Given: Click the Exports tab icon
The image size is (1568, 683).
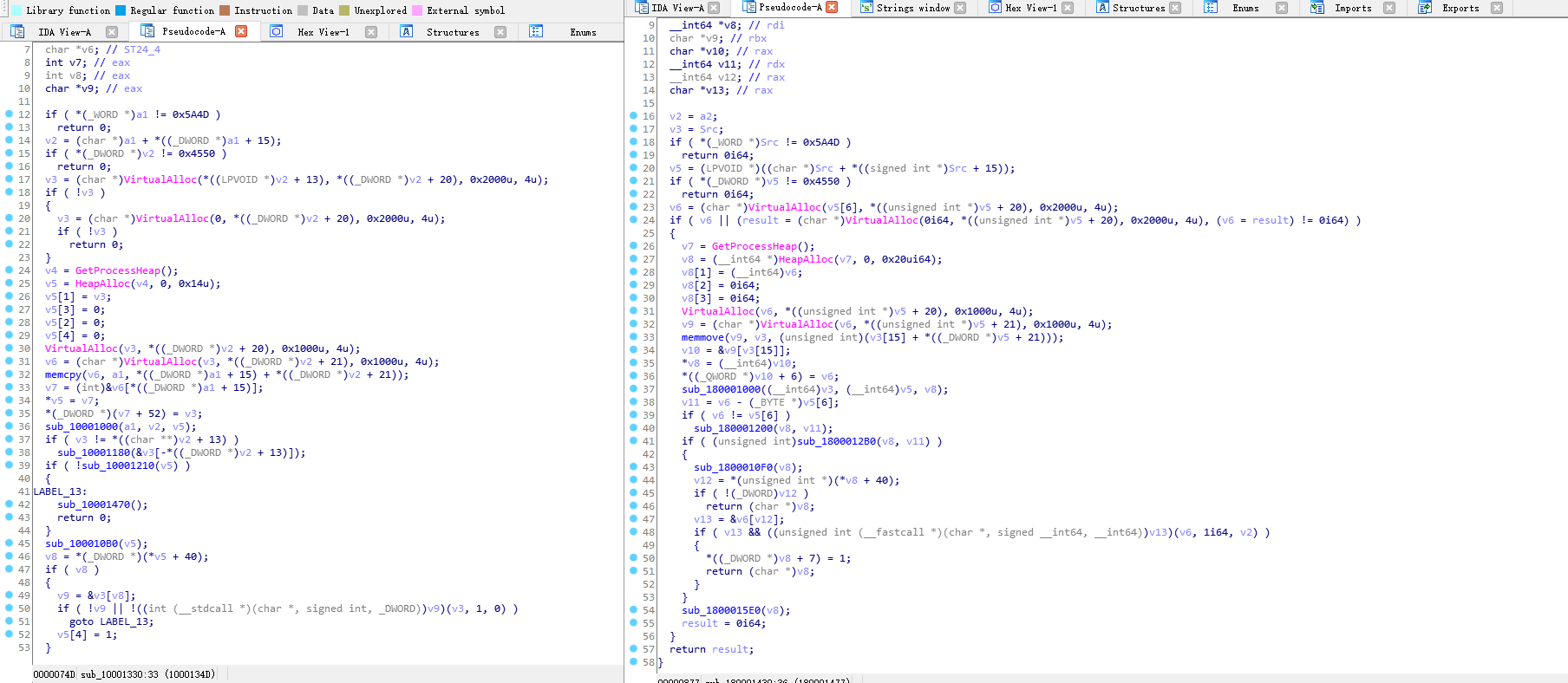Looking at the screenshot, I should click(x=1425, y=8).
